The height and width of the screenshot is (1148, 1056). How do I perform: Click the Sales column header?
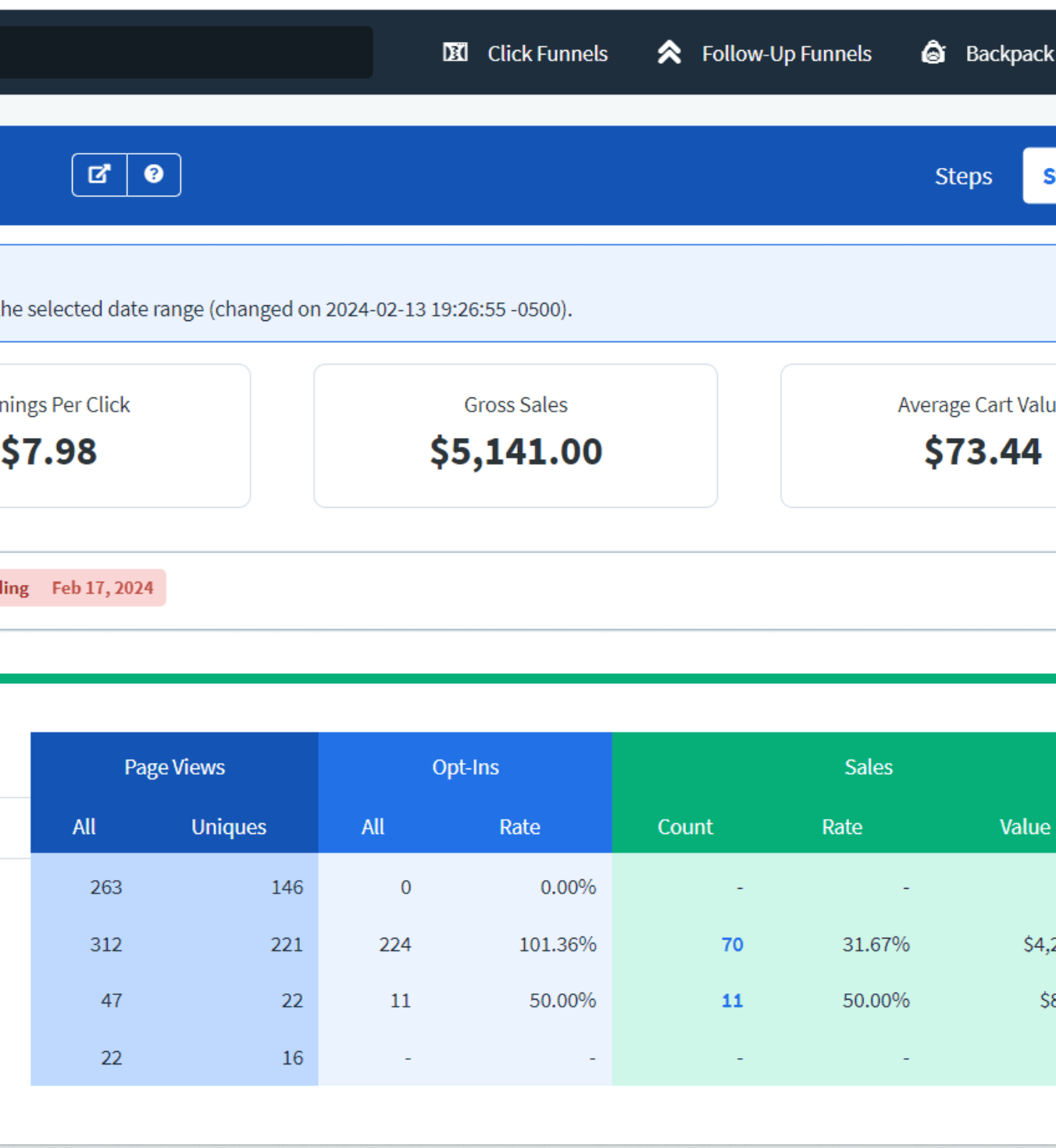coord(869,767)
